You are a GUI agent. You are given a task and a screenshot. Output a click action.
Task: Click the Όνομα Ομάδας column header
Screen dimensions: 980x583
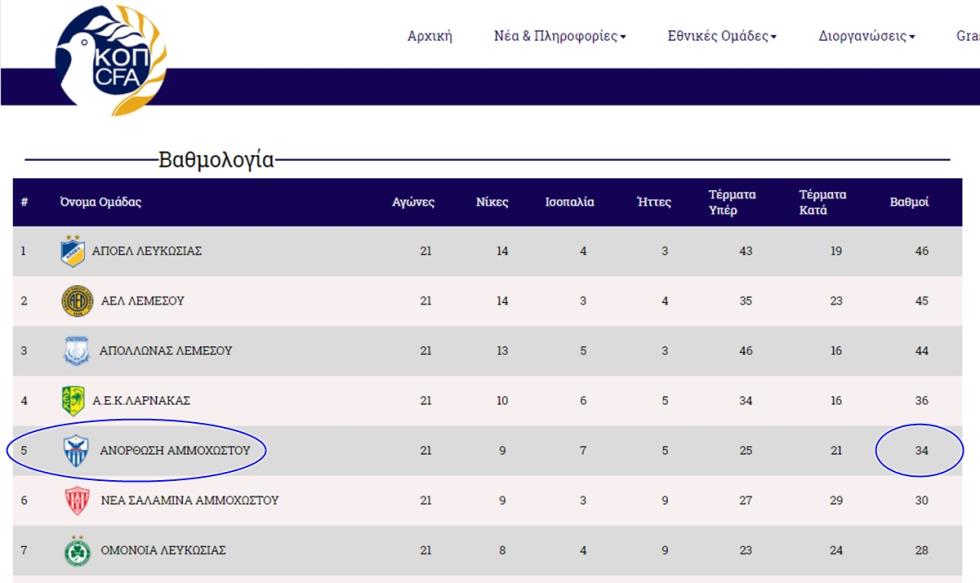[101, 202]
